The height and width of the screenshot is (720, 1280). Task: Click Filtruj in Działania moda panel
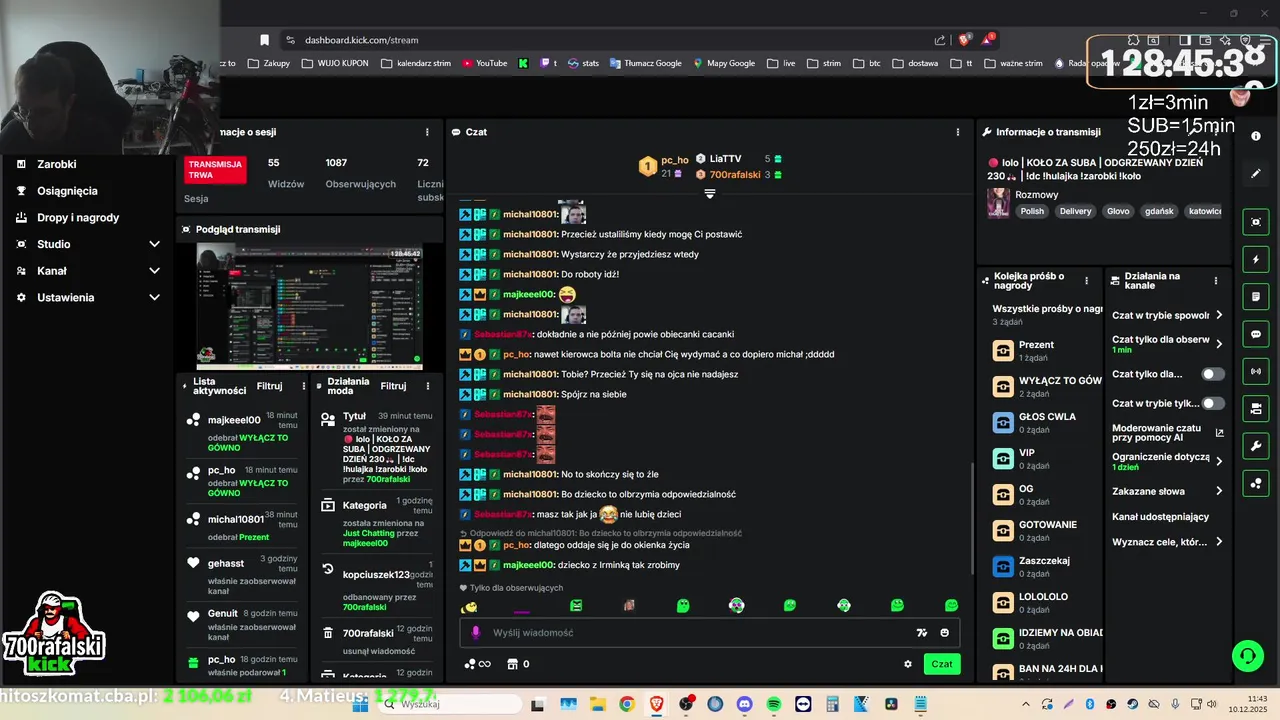[393, 386]
